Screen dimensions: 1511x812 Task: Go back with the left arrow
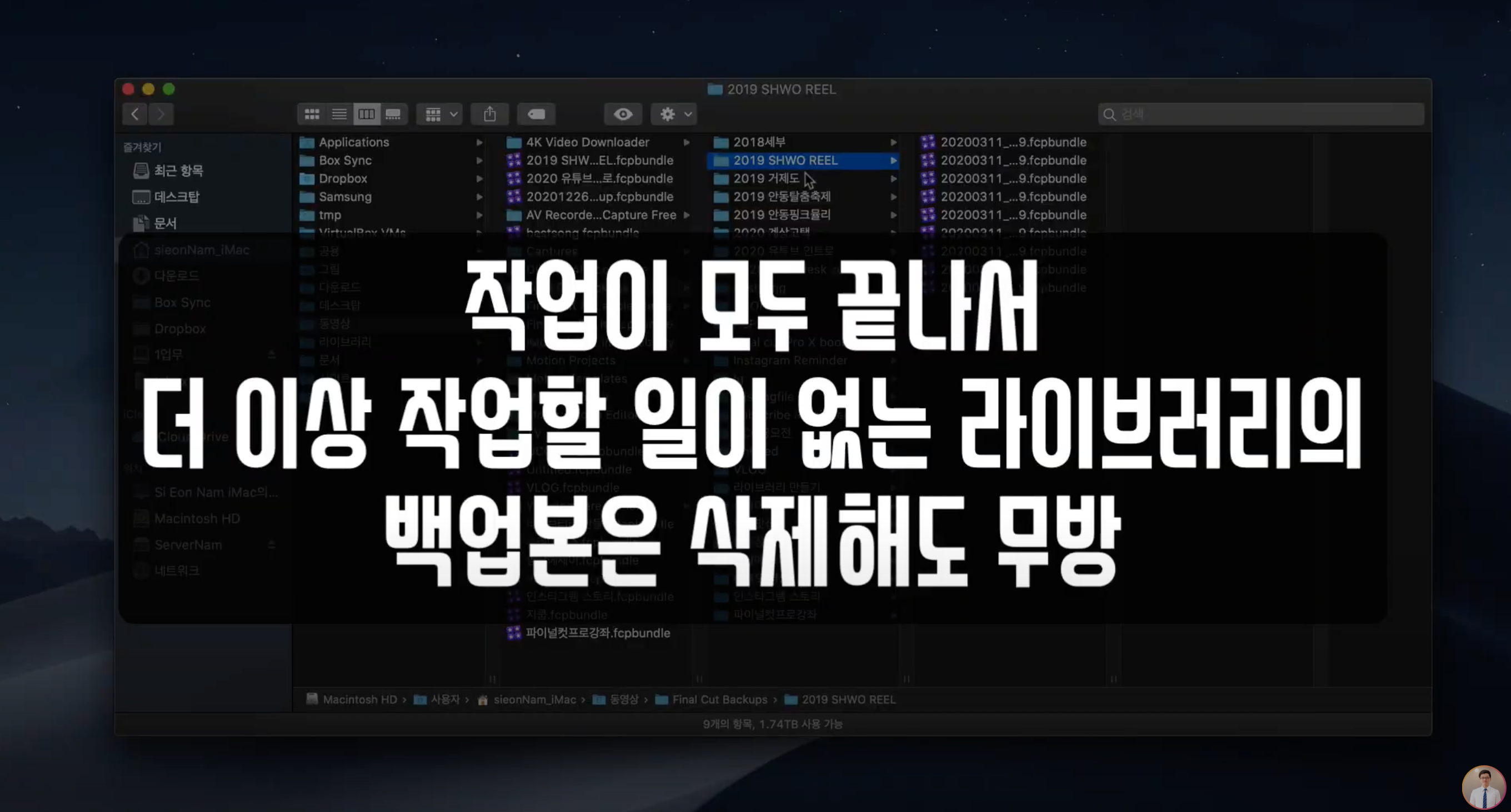pyautogui.click(x=135, y=114)
